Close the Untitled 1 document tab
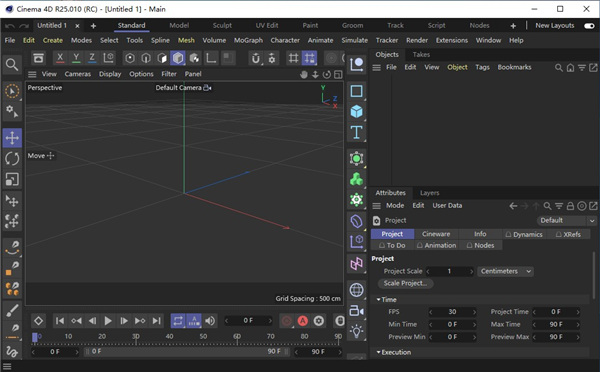 [77, 26]
